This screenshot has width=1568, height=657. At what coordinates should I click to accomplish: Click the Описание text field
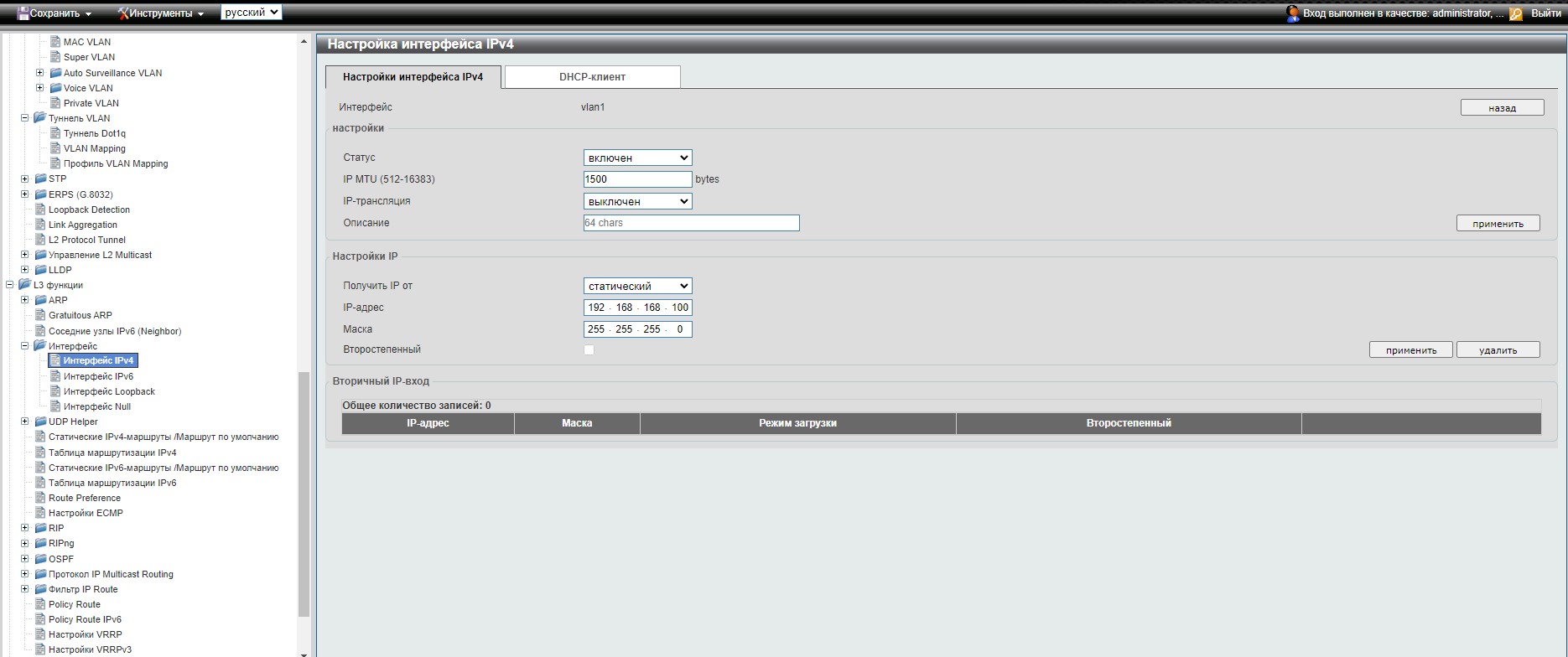pos(691,223)
